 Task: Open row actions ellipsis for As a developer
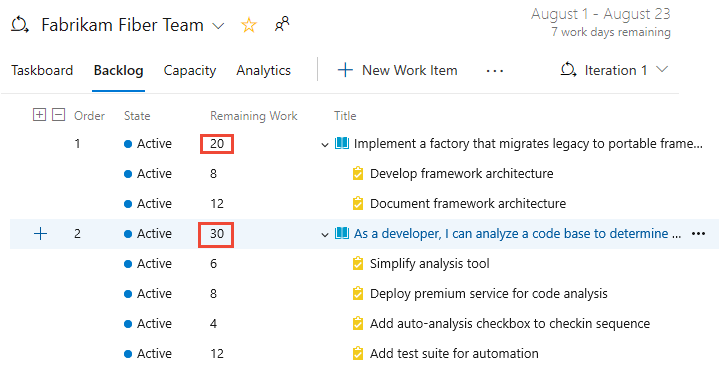pyautogui.click(x=698, y=234)
